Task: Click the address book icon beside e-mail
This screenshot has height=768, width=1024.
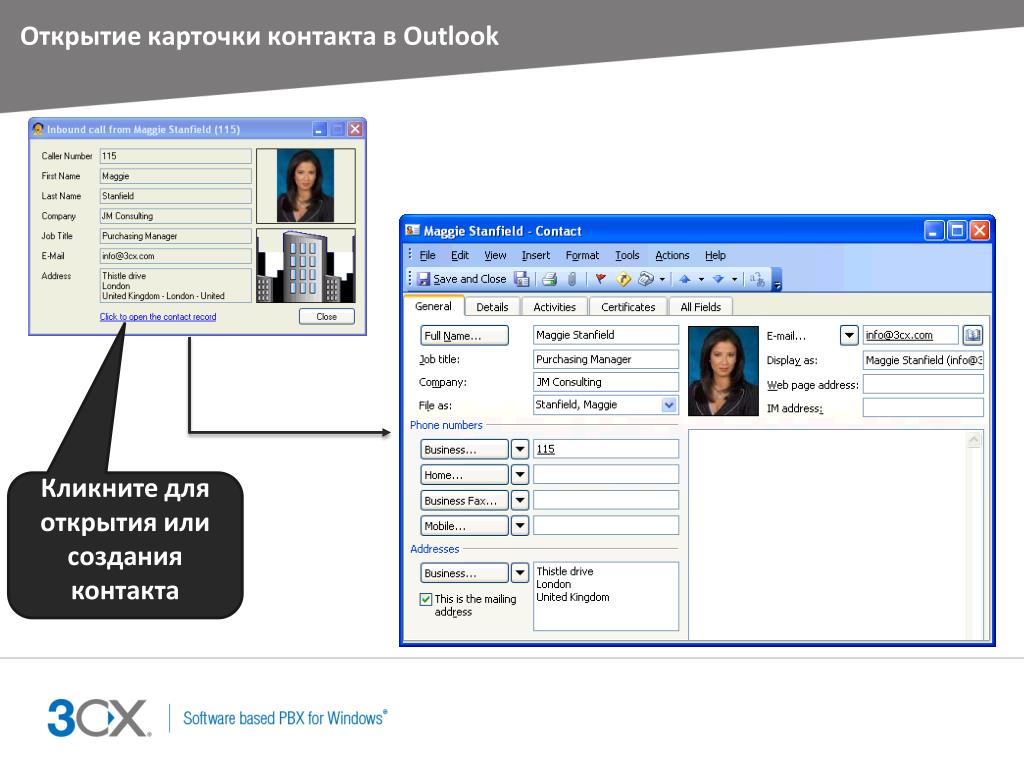Action: point(973,335)
